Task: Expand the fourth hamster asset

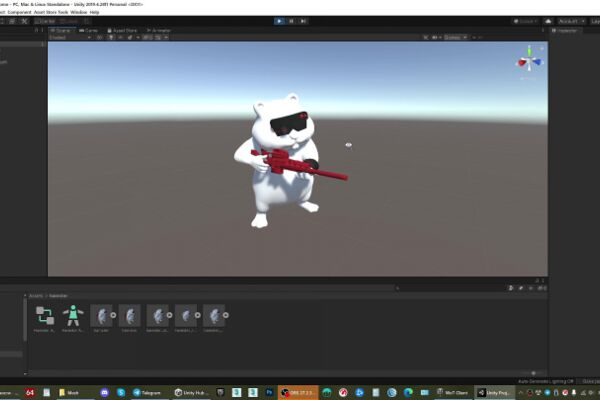Action: (x=197, y=315)
